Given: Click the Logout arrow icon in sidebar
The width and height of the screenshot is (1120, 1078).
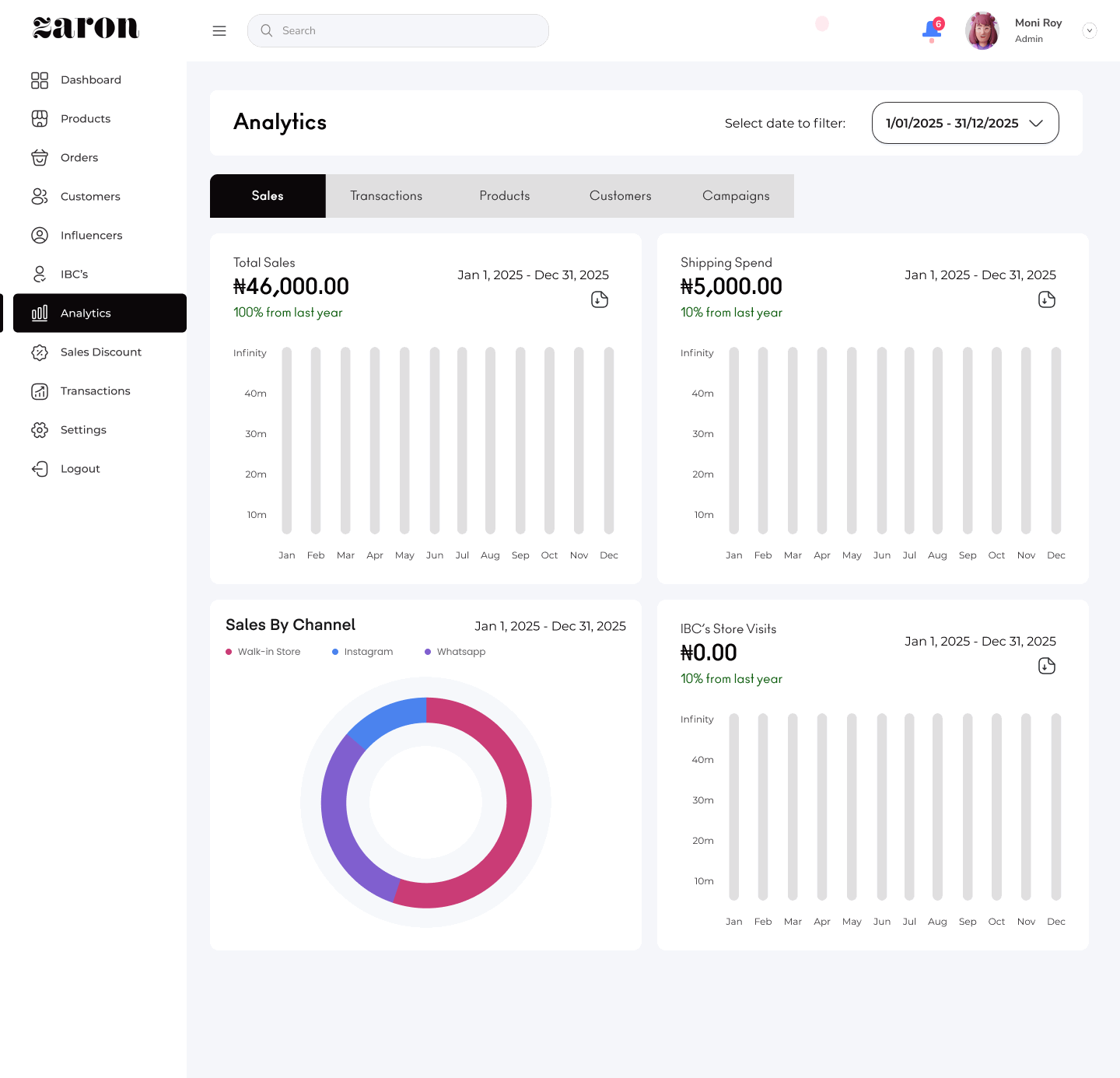Looking at the screenshot, I should point(40,469).
